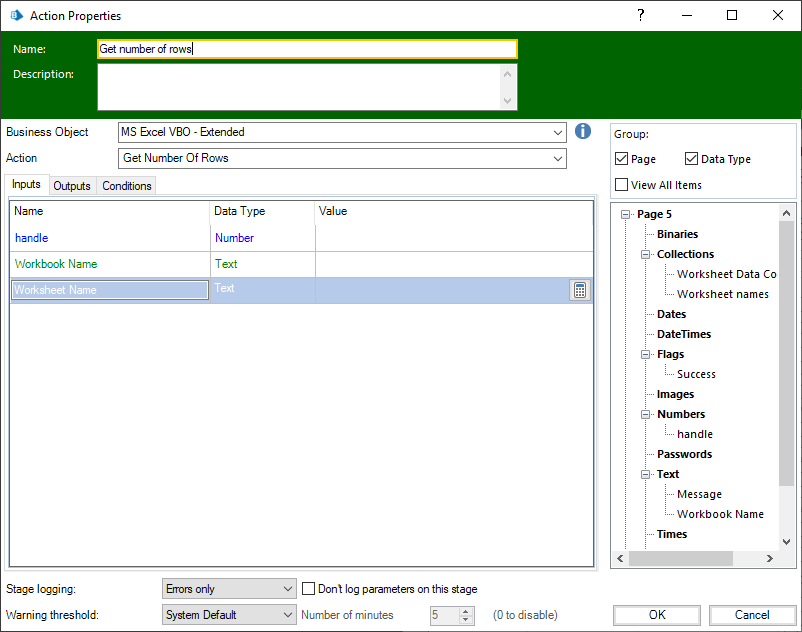The image size is (802, 632).
Task: Select Workbook Name in the data tree
Action: [x=720, y=514]
